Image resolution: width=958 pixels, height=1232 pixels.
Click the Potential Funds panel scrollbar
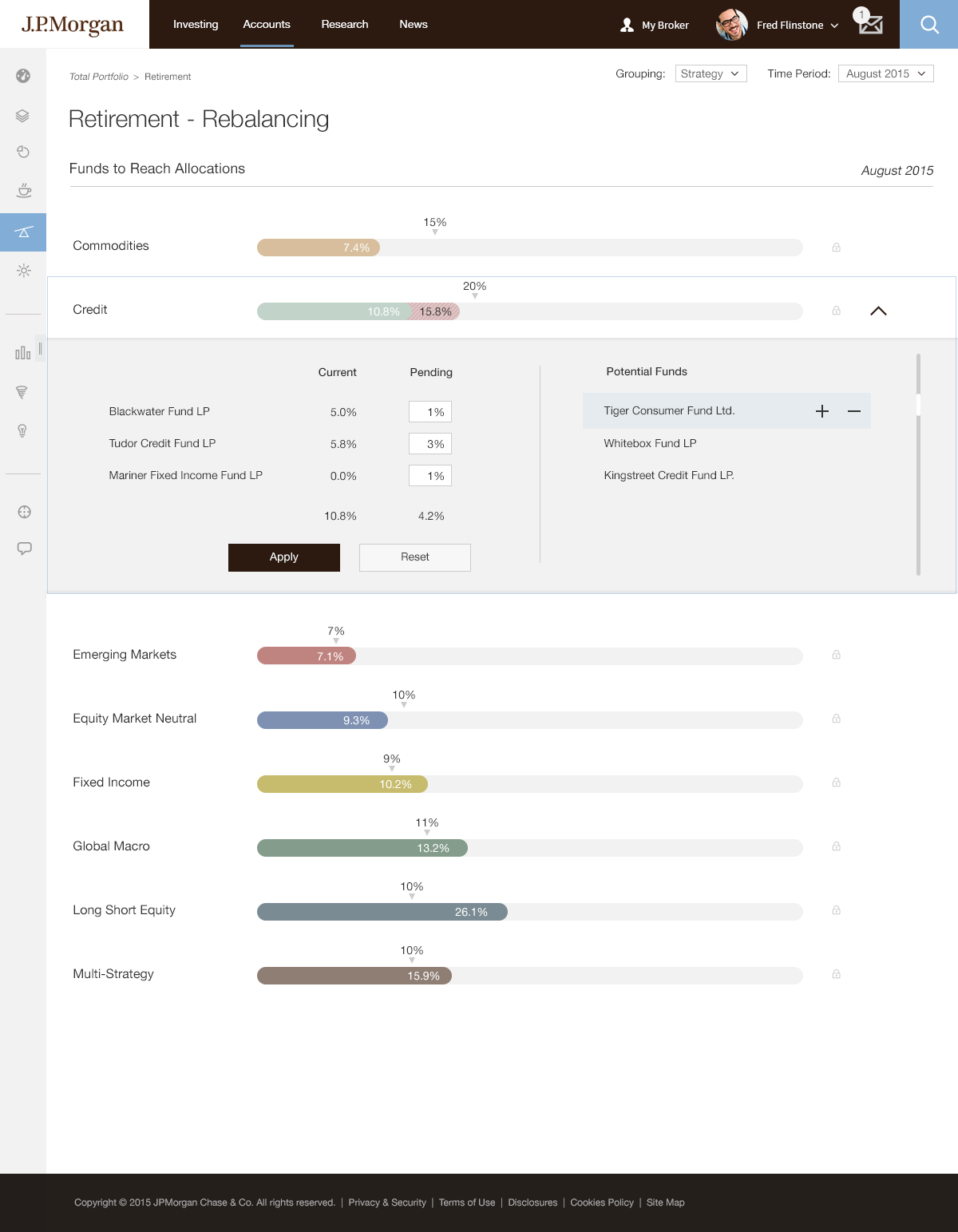coord(918,464)
